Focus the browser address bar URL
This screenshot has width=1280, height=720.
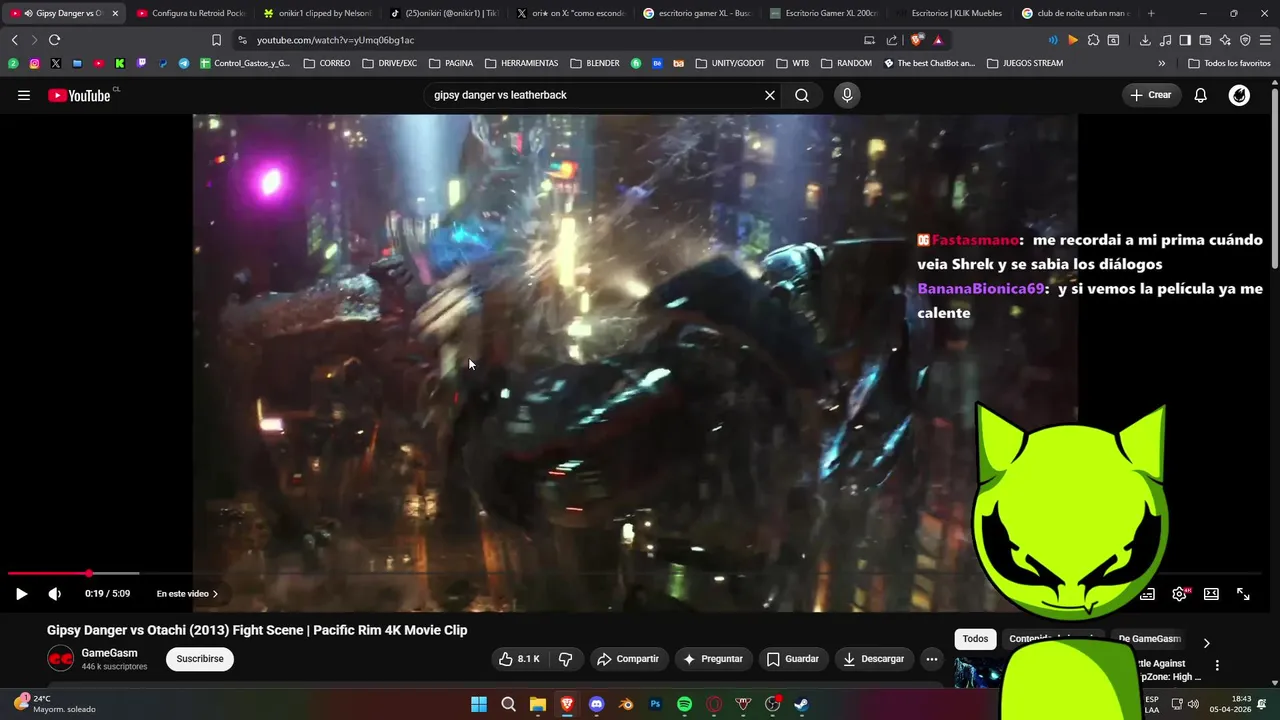335,40
